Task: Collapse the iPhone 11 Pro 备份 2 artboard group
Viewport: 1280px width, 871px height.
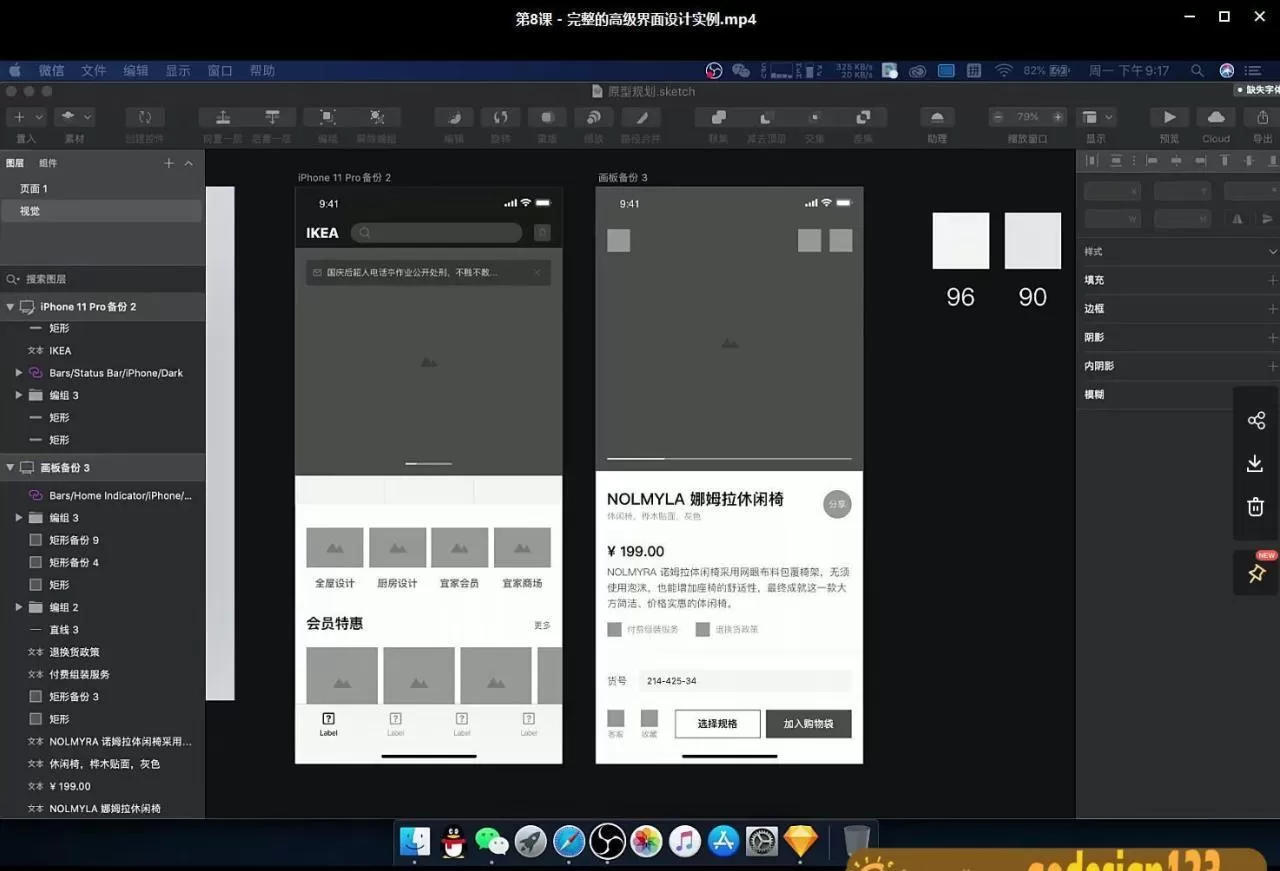Action: click(11, 307)
